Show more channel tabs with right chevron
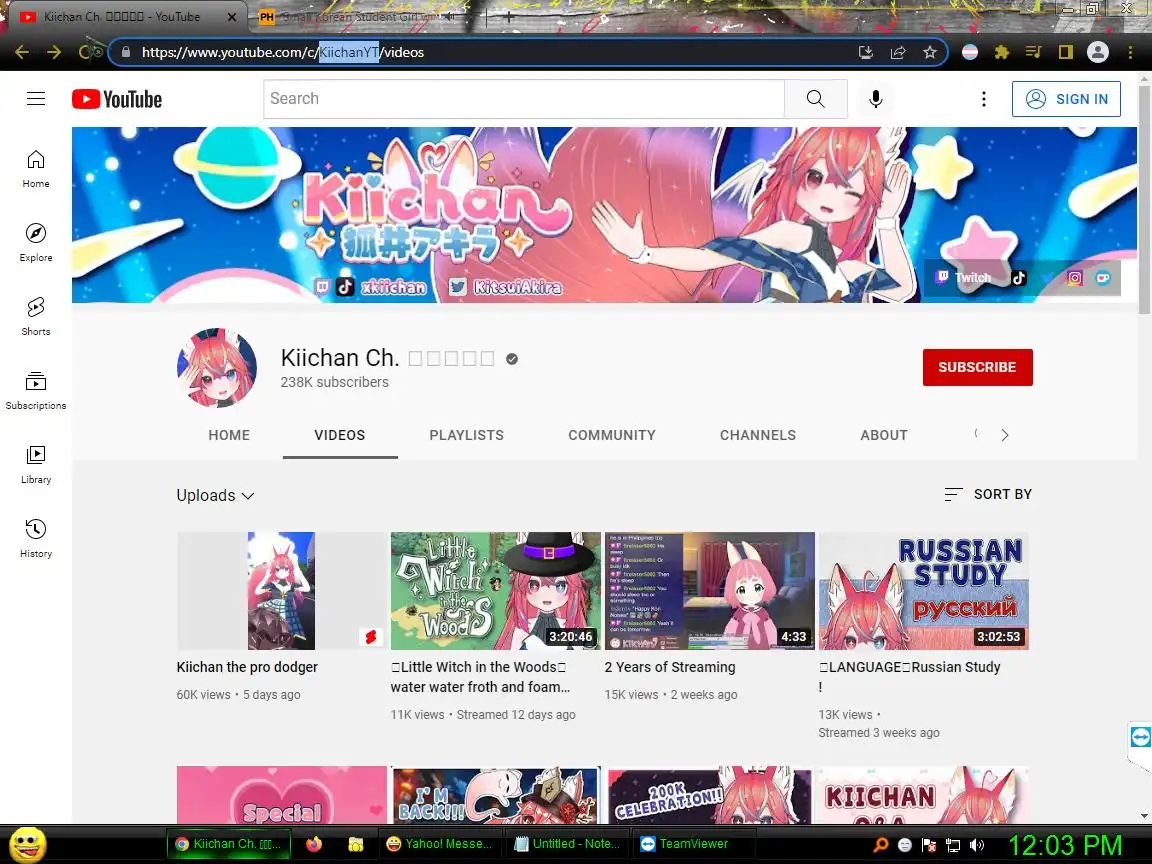 pyautogui.click(x=1004, y=435)
